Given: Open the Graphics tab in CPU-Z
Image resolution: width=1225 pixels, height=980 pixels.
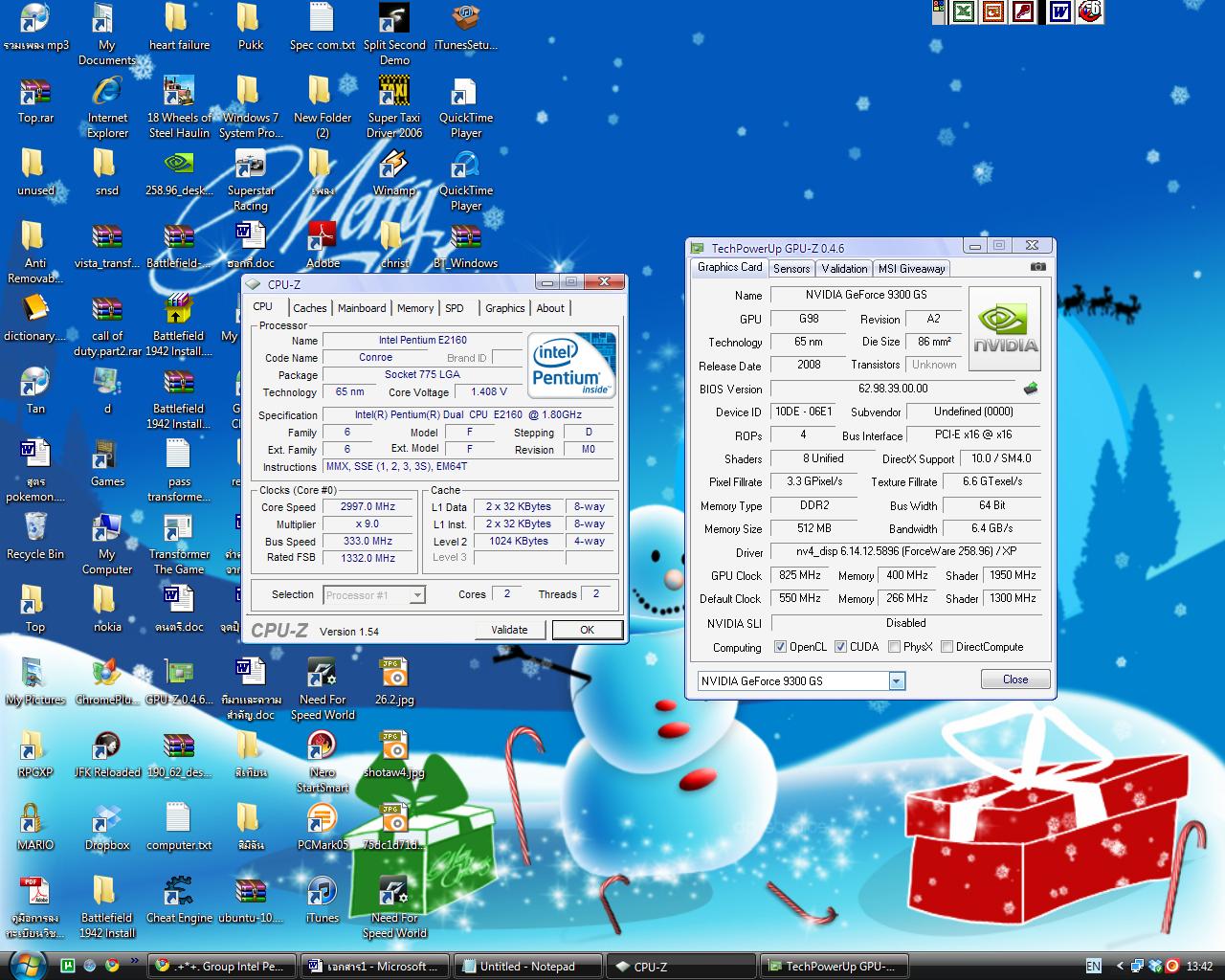Looking at the screenshot, I should pyautogui.click(x=504, y=308).
